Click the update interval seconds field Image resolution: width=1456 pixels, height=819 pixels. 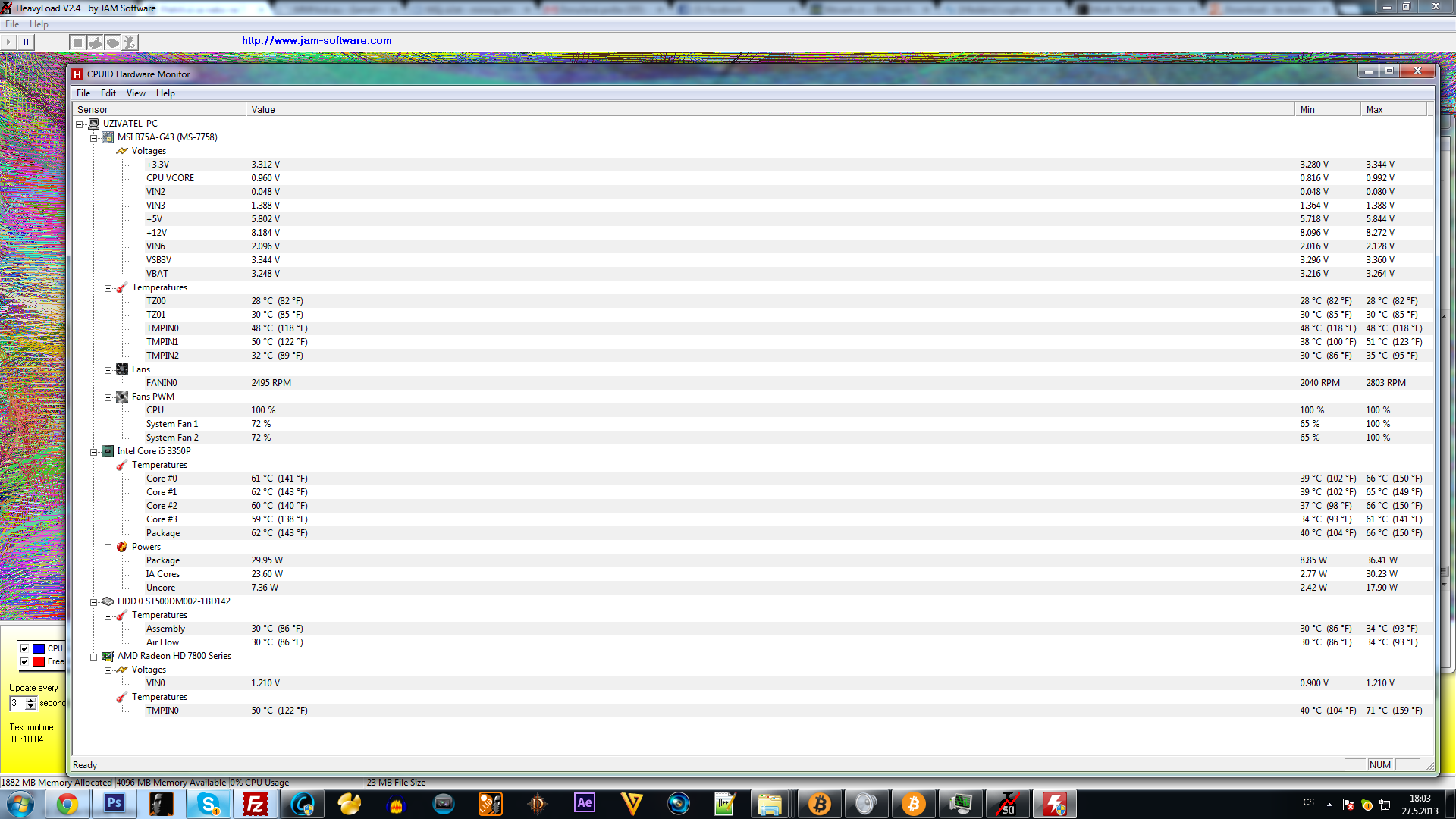click(x=17, y=703)
